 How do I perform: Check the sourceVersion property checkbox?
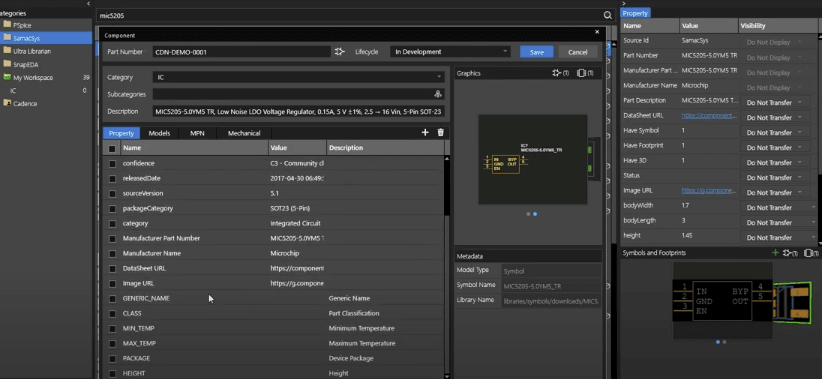pos(112,193)
